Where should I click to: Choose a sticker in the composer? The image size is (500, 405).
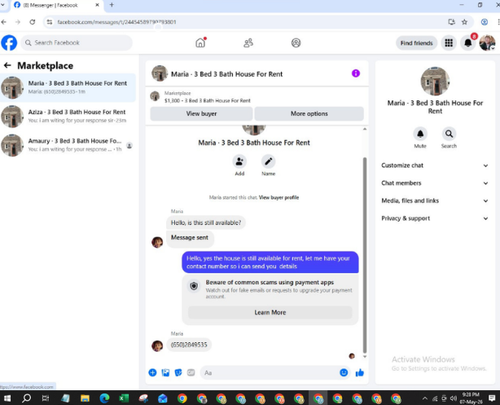(178, 373)
